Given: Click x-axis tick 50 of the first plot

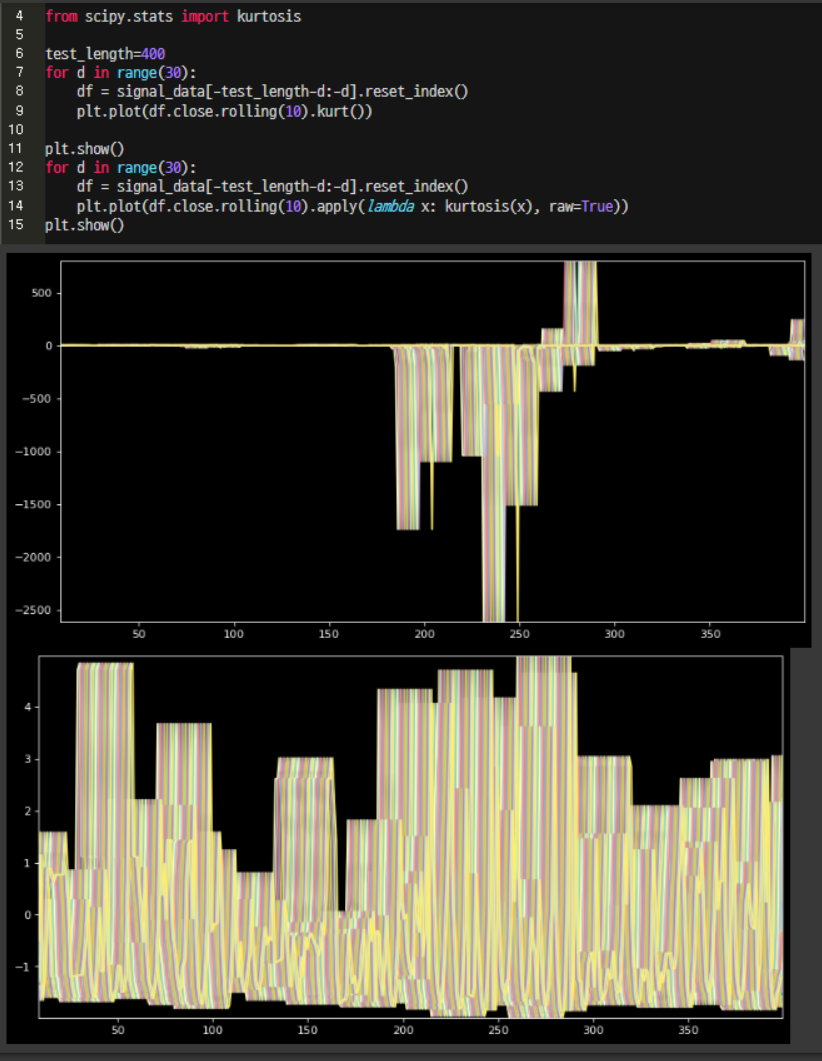Looking at the screenshot, I should pyautogui.click(x=139, y=634).
